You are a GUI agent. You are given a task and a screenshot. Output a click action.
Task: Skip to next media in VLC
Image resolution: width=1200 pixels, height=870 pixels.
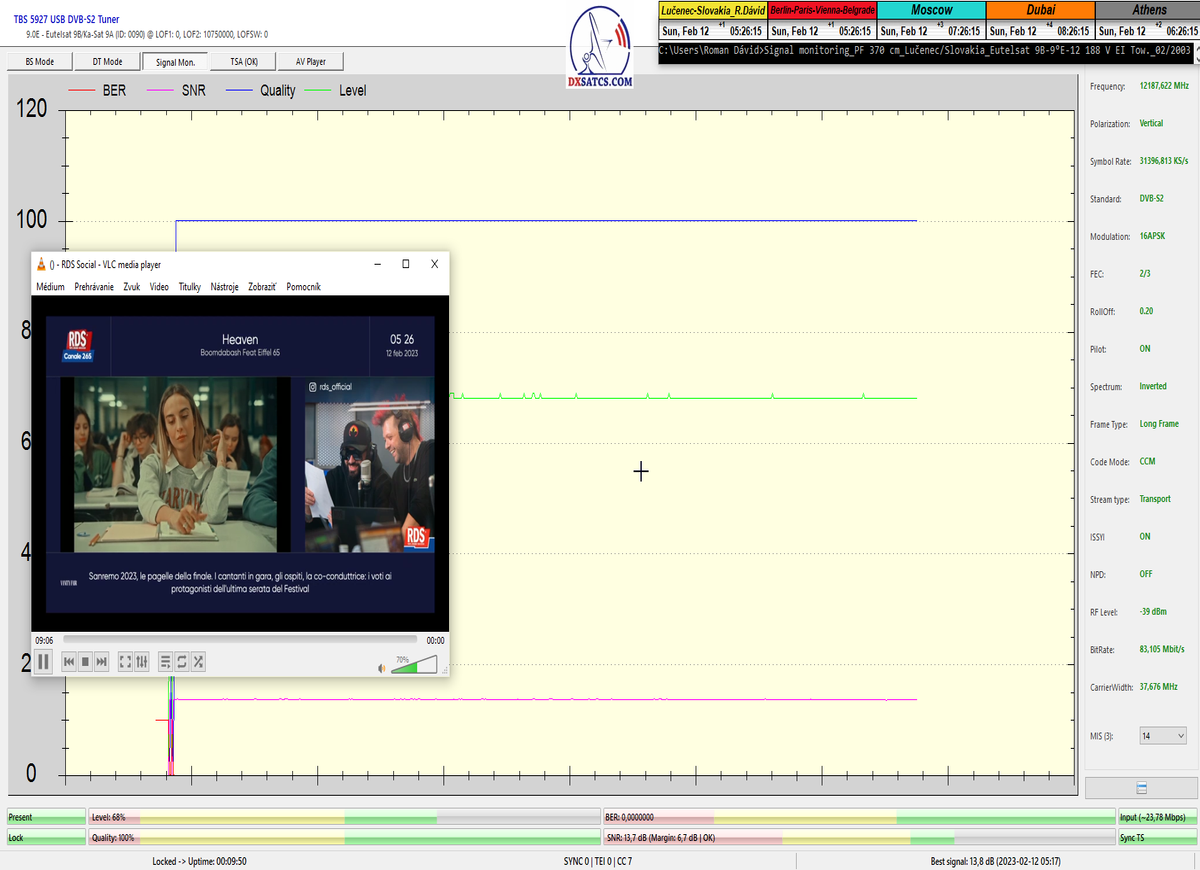click(x=102, y=661)
